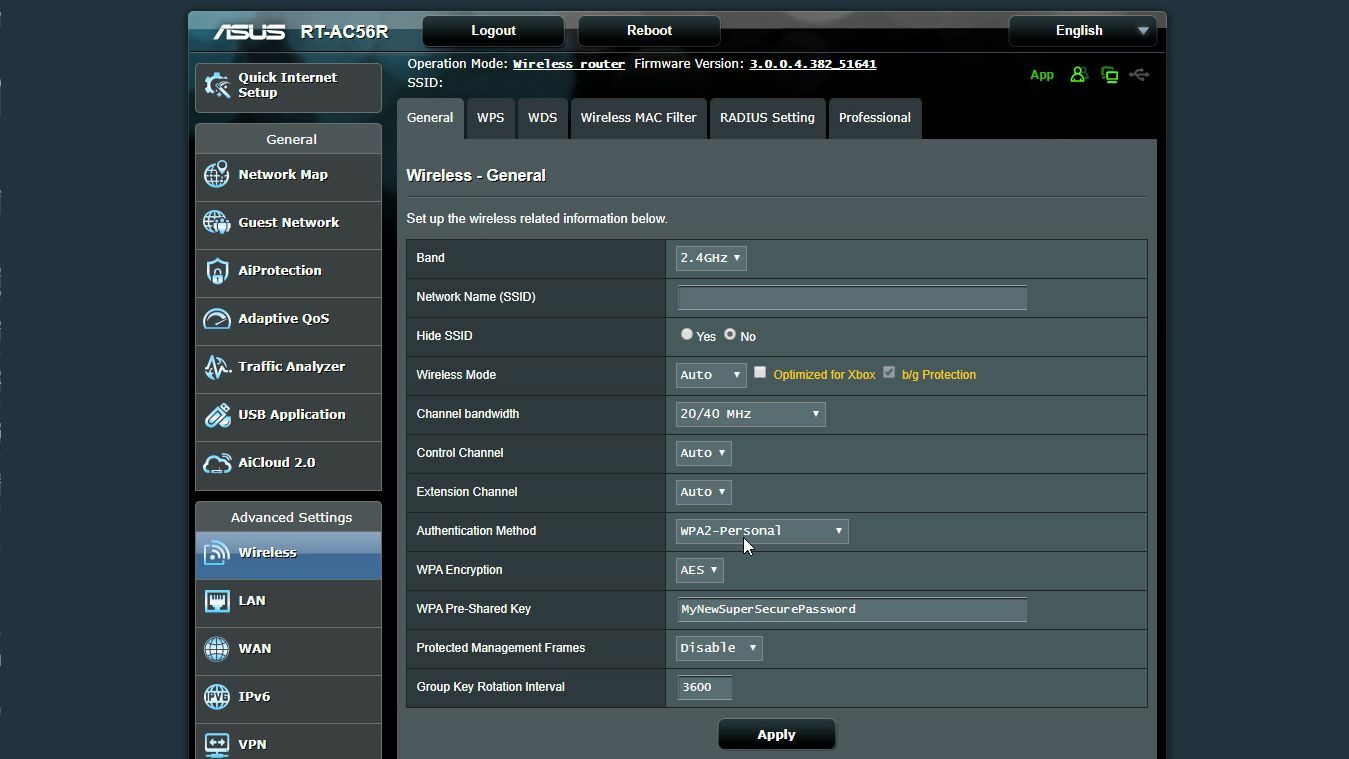Image resolution: width=1349 pixels, height=759 pixels.
Task: Open Guest Network menu label
Action: point(288,223)
